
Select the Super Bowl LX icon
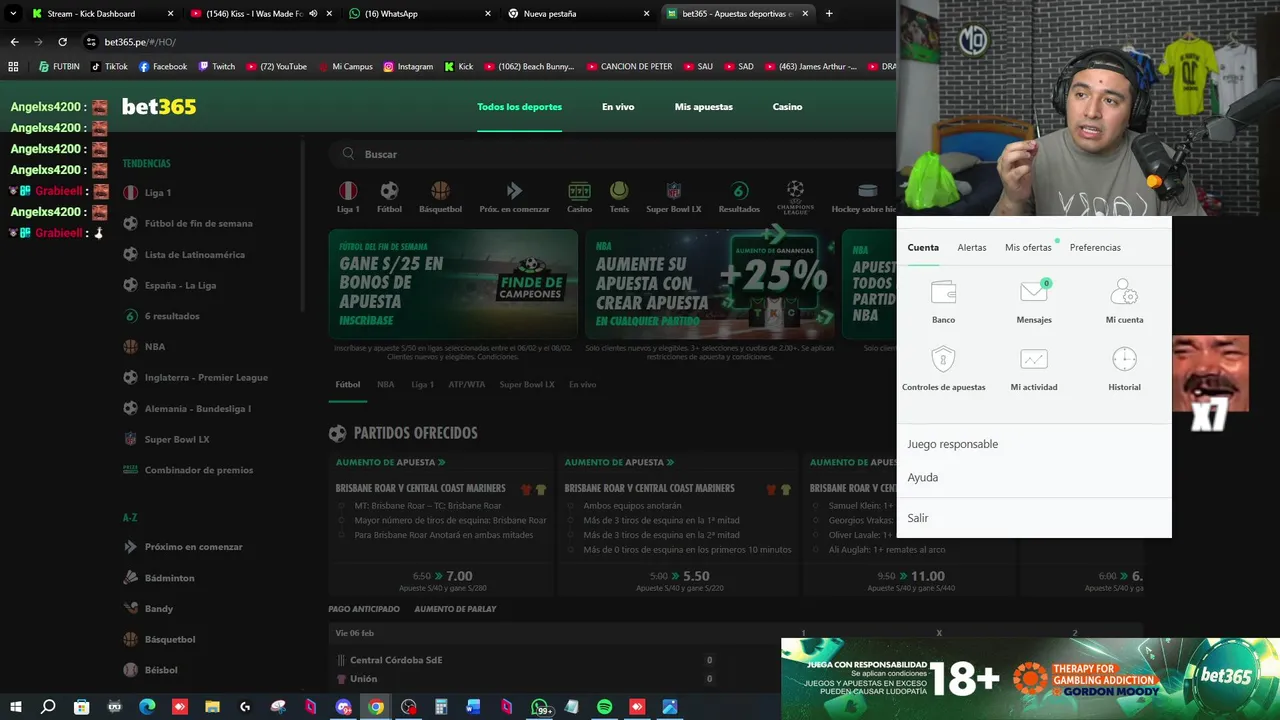pos(674,191)
